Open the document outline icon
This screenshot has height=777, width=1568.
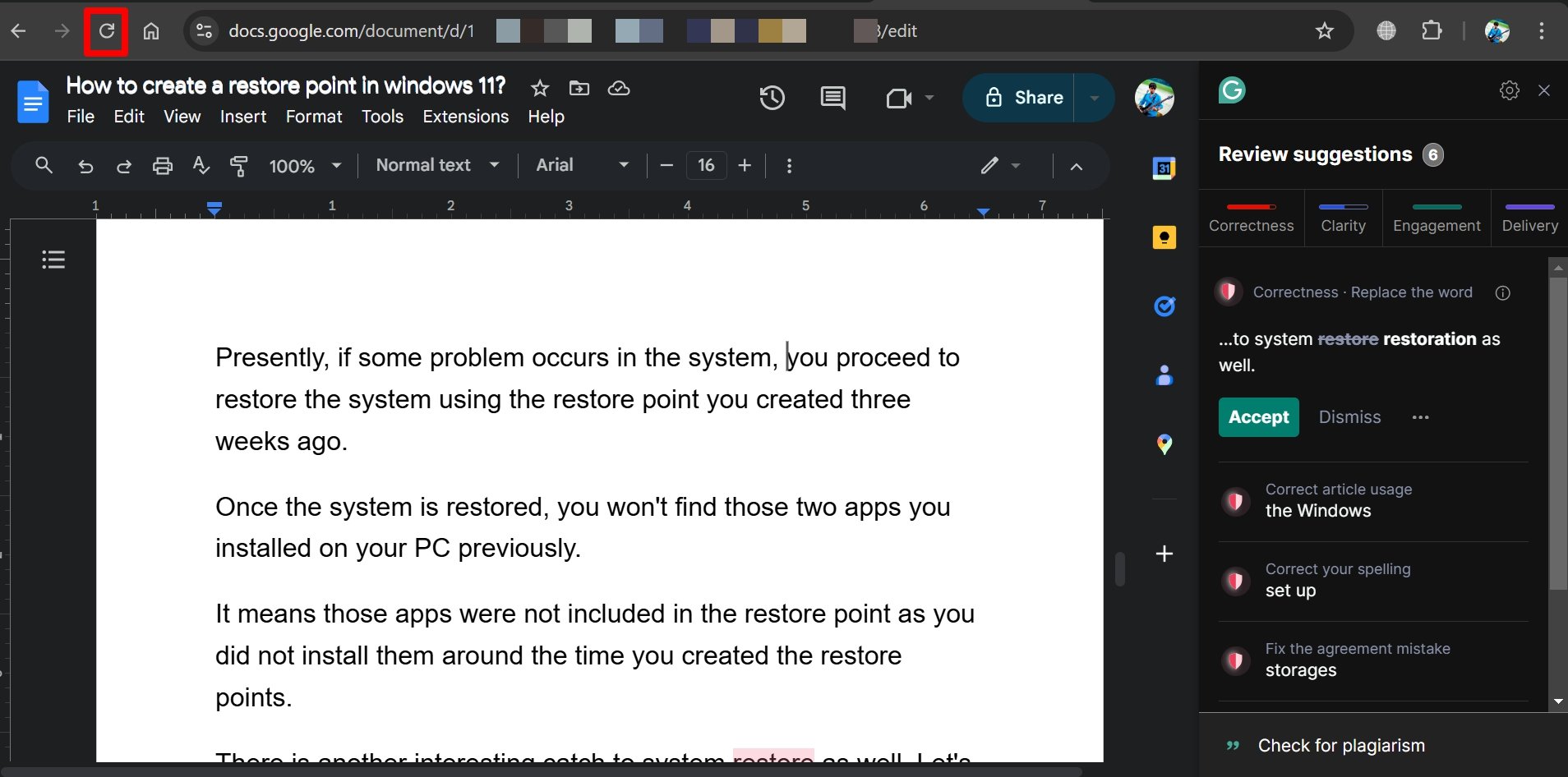point(53,260)
